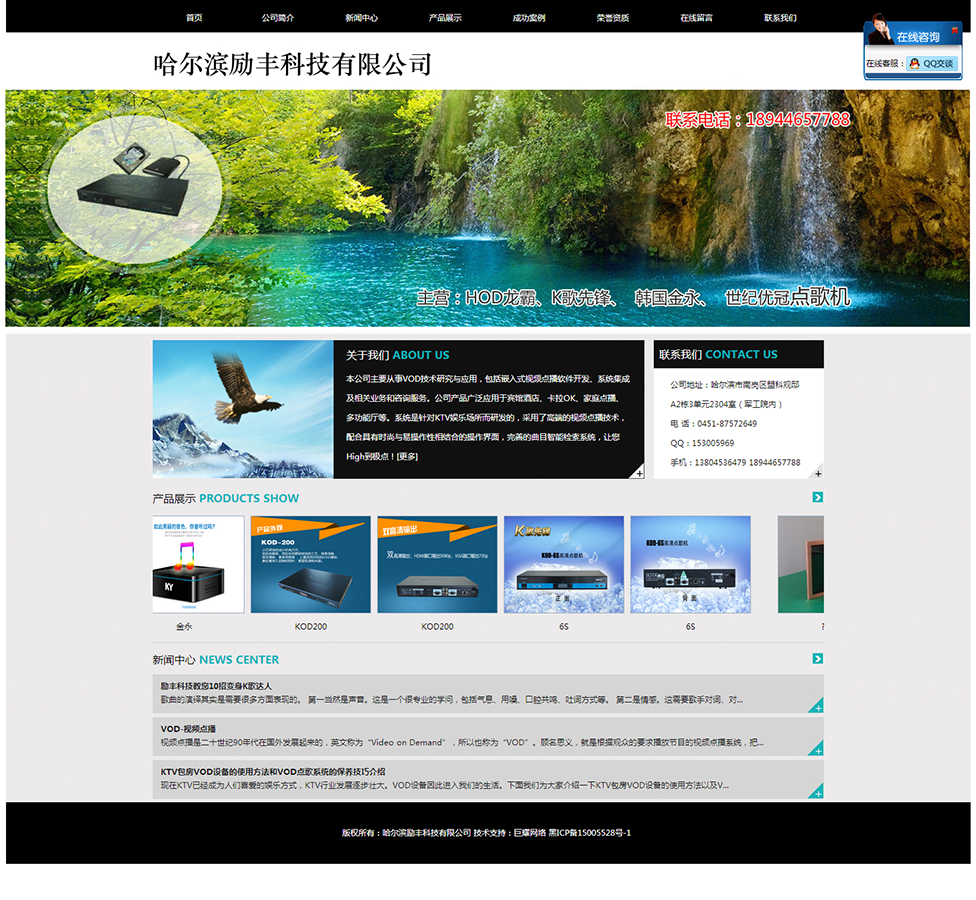Click plus icon on VOD-视频点播 news item

(x=817, y=749)
